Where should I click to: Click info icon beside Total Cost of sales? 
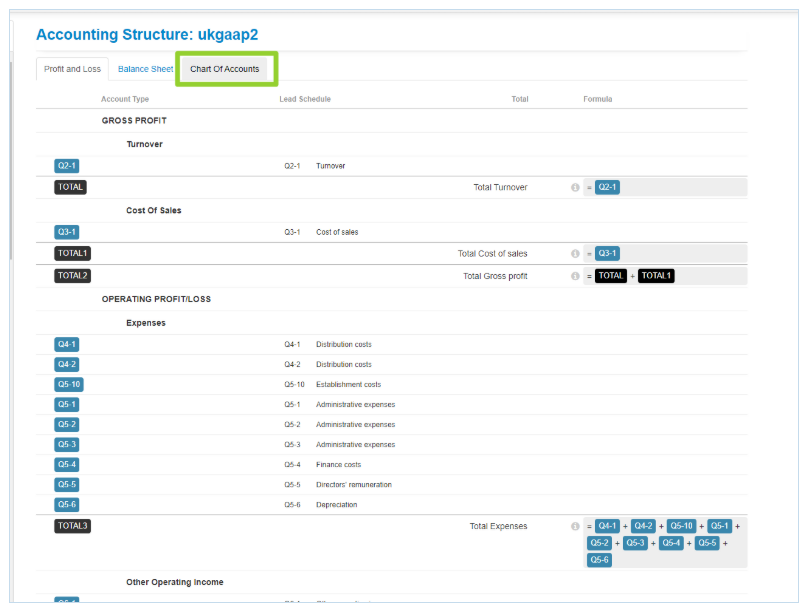pyautogui.click(x=575, y=254)
